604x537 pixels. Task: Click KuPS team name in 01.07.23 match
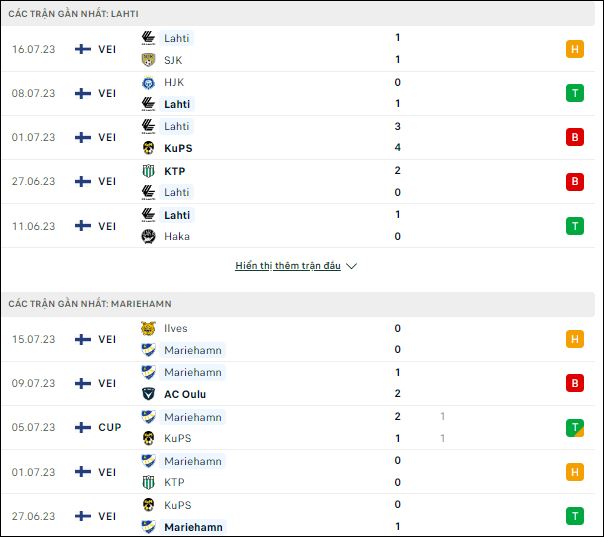pyautogui.click(x=178, y=148)
